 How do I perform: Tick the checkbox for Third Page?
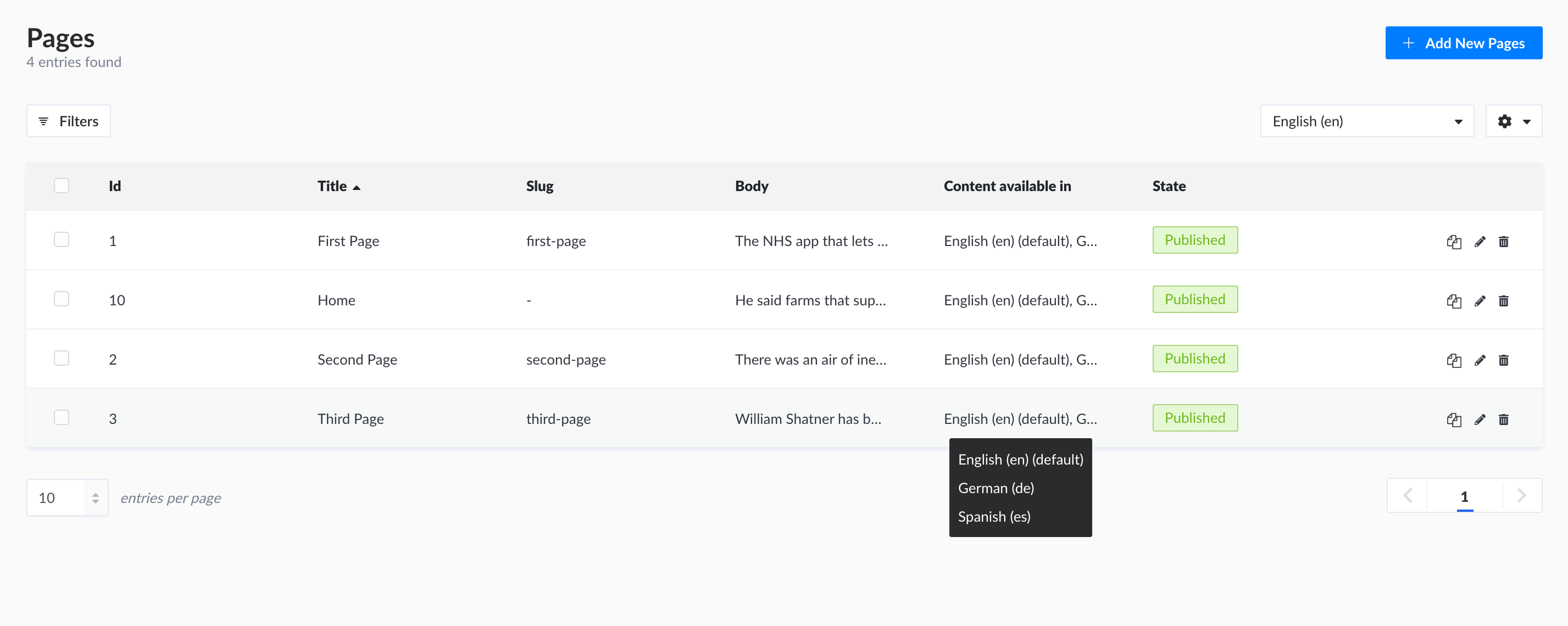coord(61,417)
